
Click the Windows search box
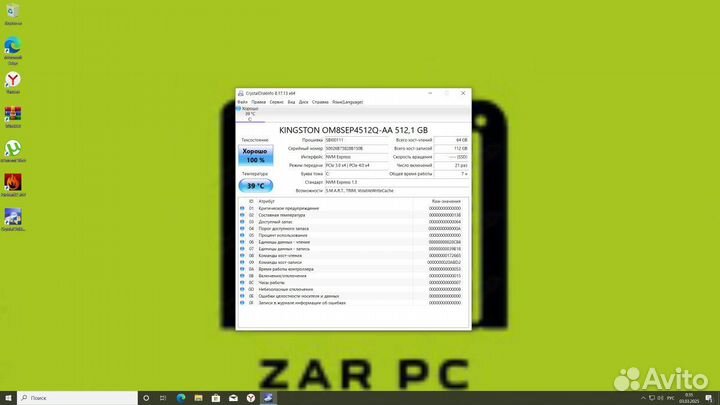coord(78,398)
